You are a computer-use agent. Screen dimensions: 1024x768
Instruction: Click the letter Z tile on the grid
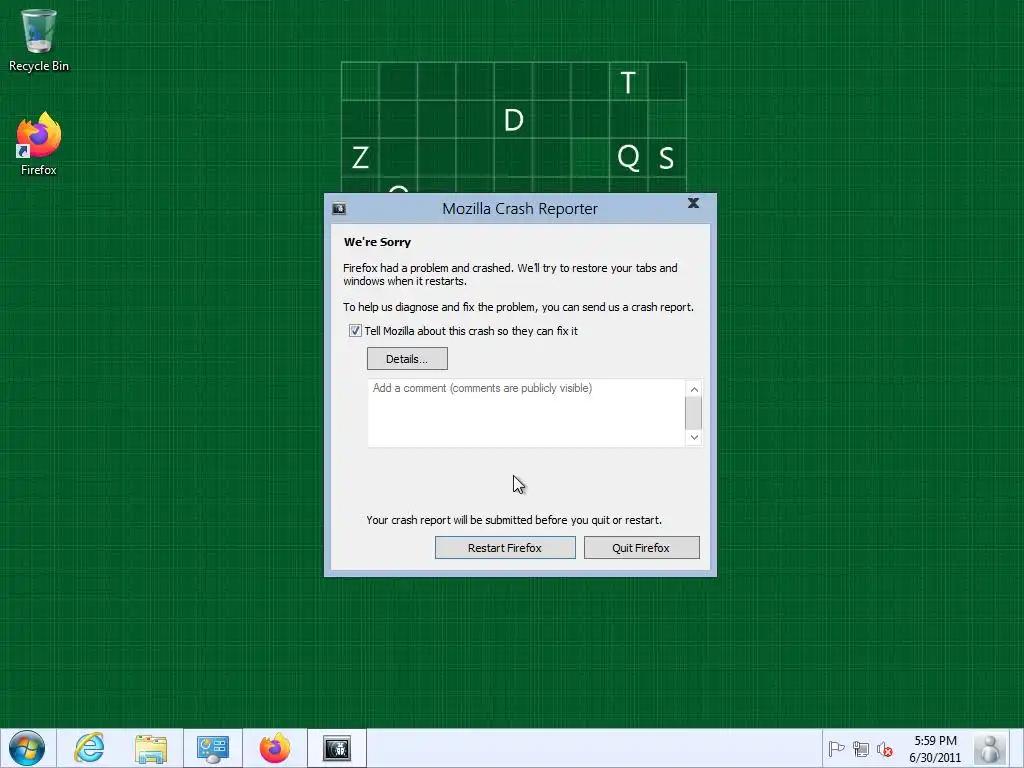point(360,157)
